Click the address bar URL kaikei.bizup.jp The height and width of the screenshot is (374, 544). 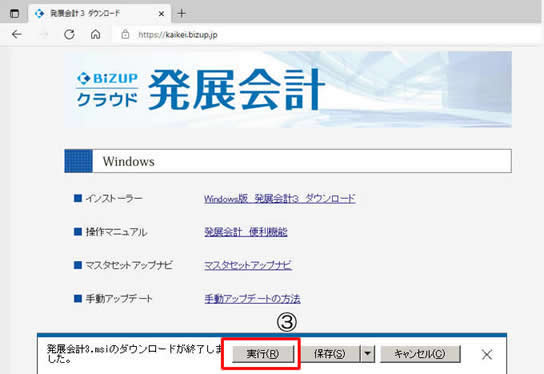[178, 35]
